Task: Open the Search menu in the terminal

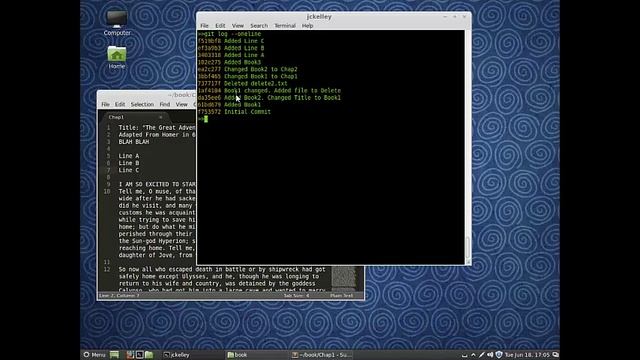Action: [x=259, y=26]
